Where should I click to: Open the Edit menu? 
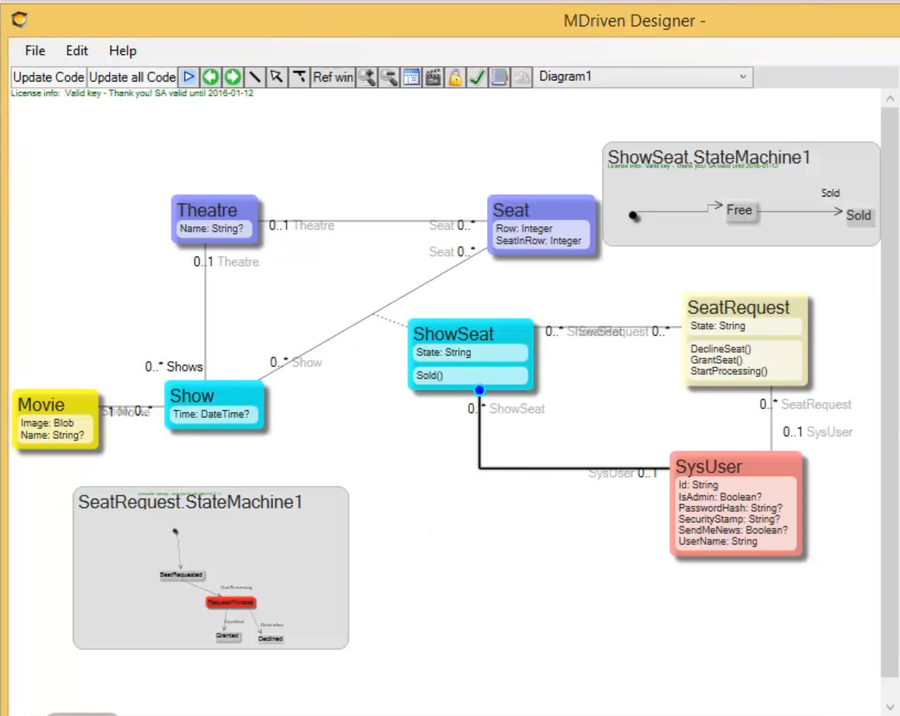coord(76,50)
